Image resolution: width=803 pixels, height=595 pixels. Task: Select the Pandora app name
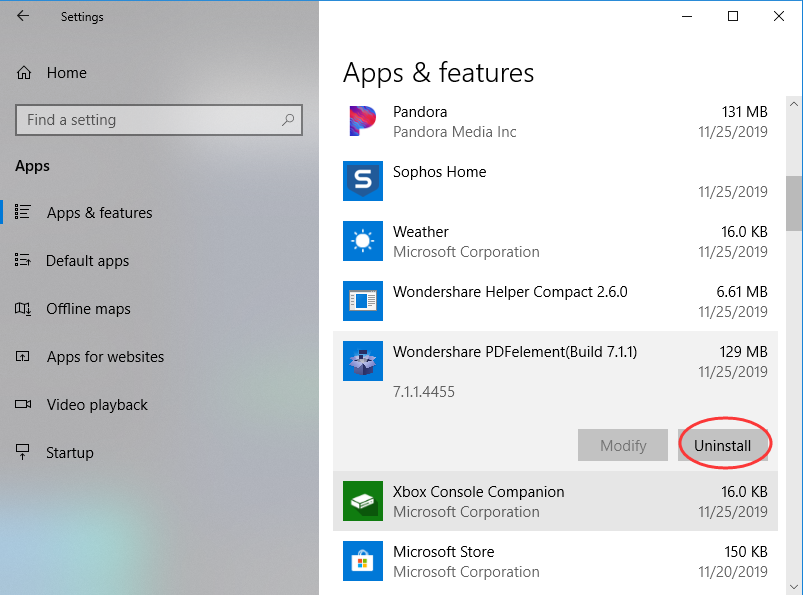tap(420, 112)
